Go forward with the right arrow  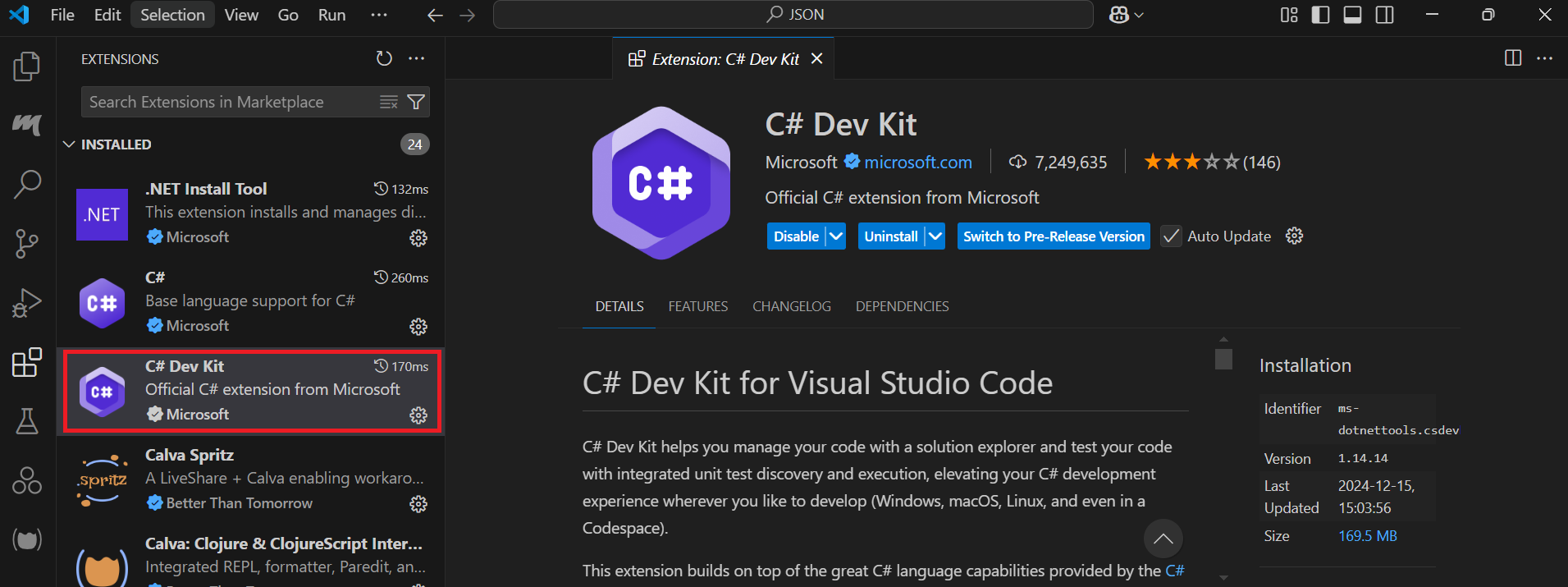468,15
